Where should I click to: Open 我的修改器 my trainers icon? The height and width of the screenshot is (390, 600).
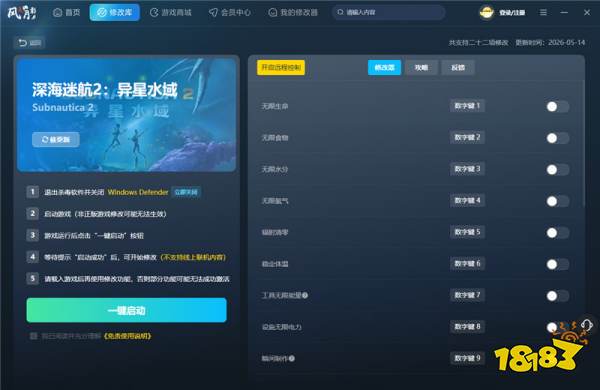[x=272, y=13]
